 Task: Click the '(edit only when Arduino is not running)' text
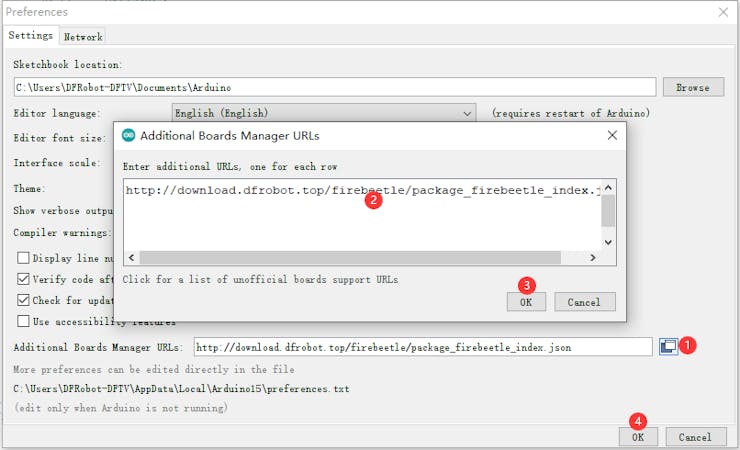click(121, 408)
